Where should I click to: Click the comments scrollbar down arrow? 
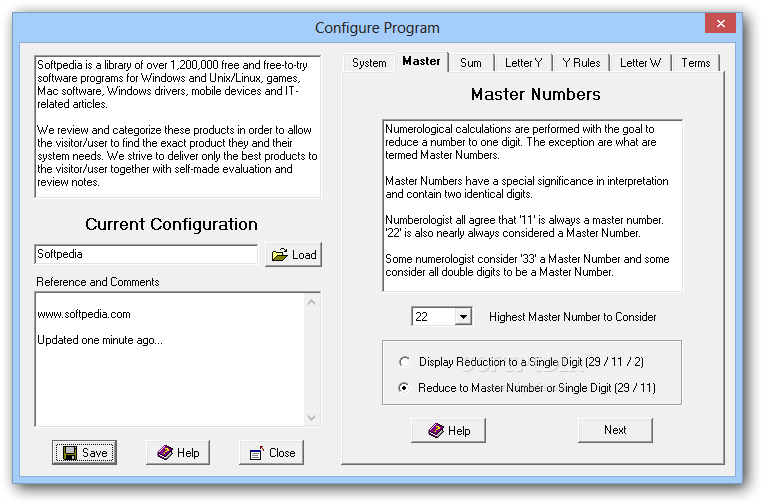(x=312, y=418)
